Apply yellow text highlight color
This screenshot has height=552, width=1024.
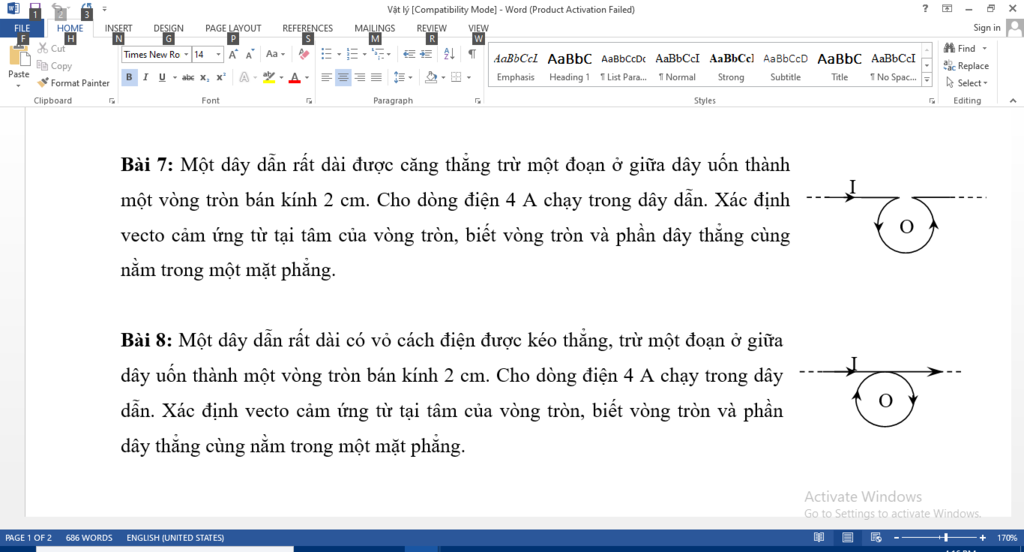pyautogui.click(x=268, y=77)
